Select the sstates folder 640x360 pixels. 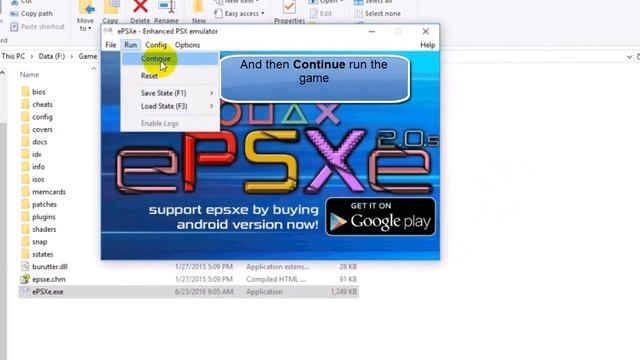(42, 254)
